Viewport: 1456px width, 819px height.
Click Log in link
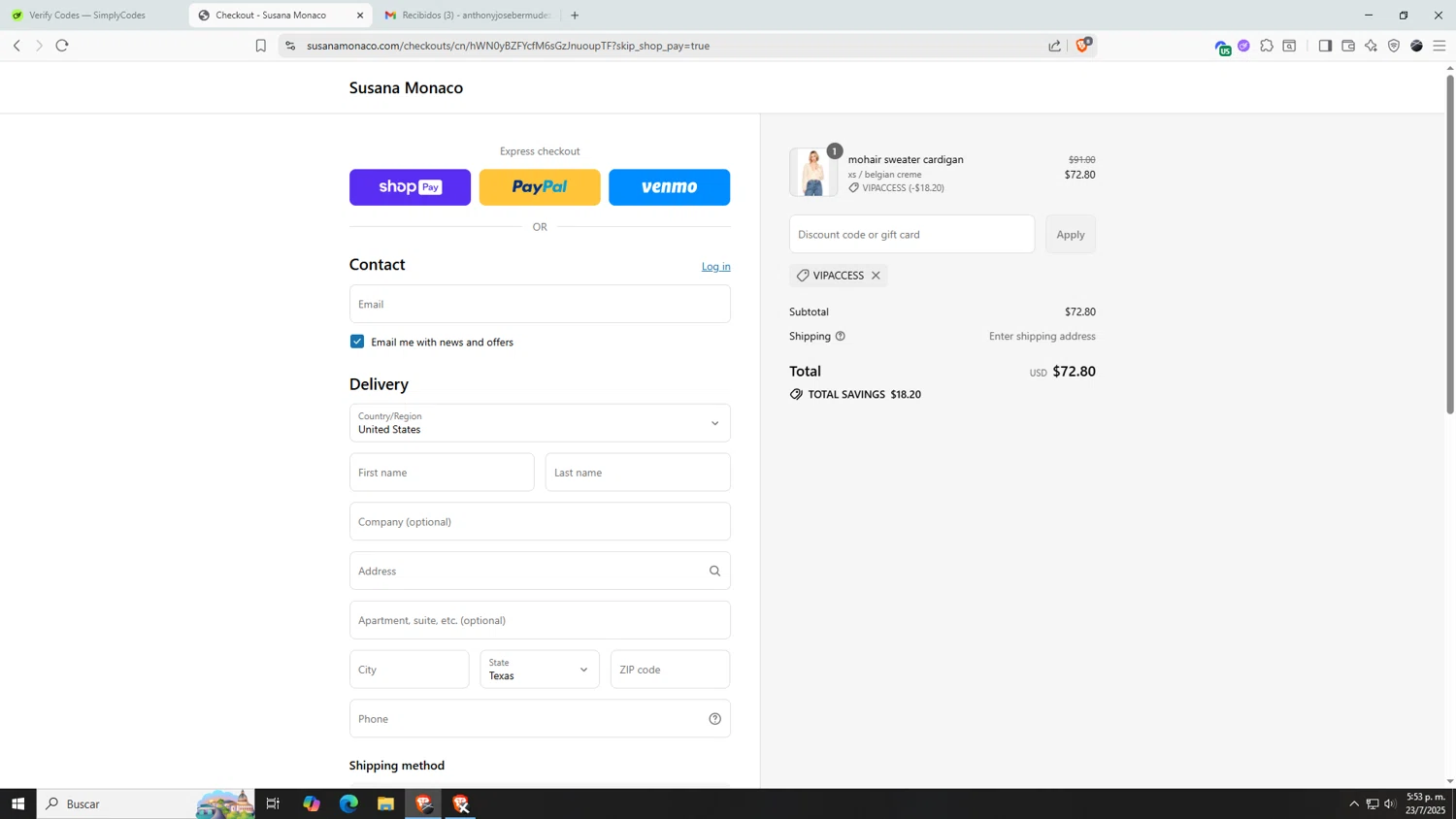click(716, 266)
